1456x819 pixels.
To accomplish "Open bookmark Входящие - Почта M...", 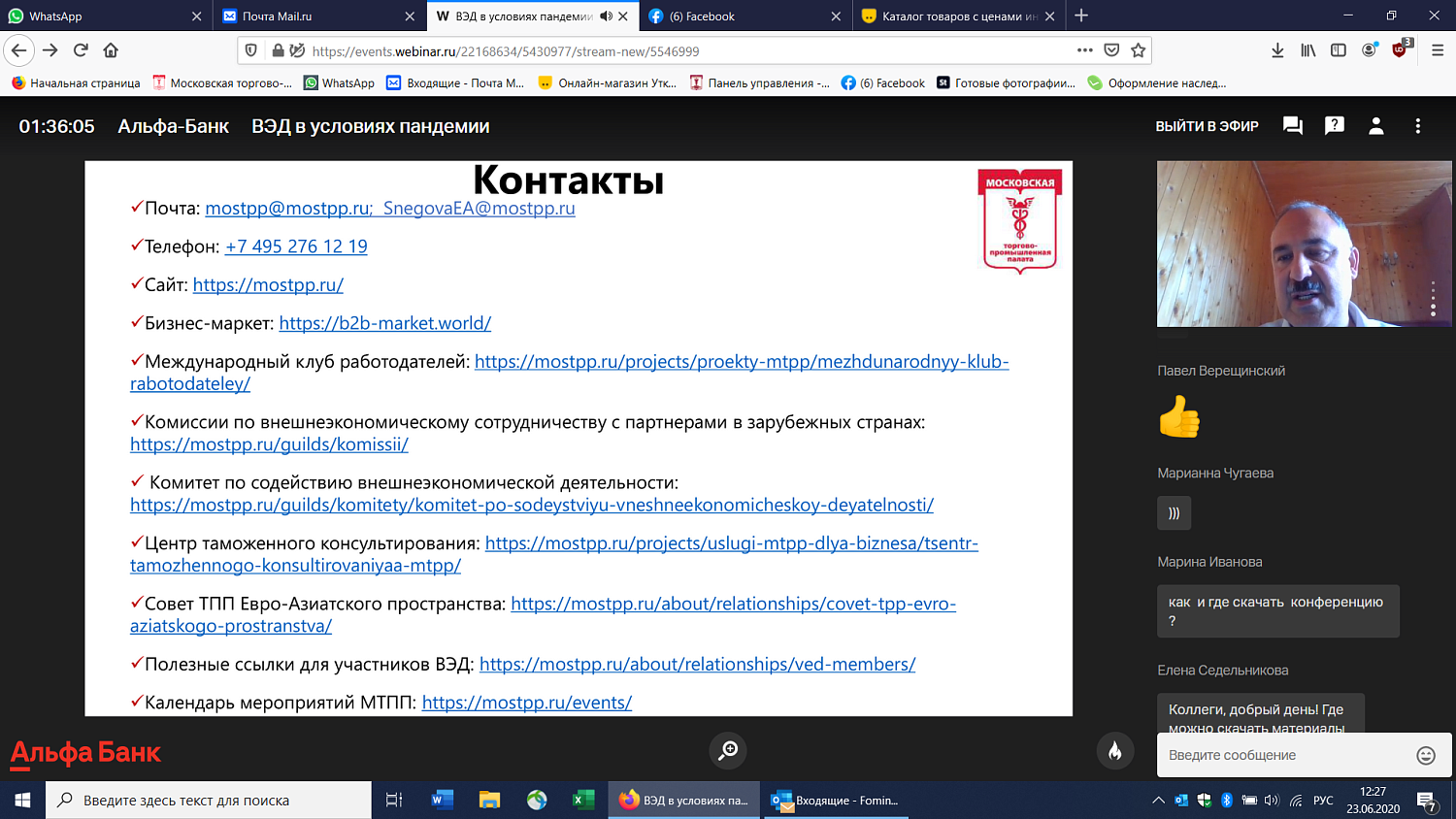I will (455, 83).
